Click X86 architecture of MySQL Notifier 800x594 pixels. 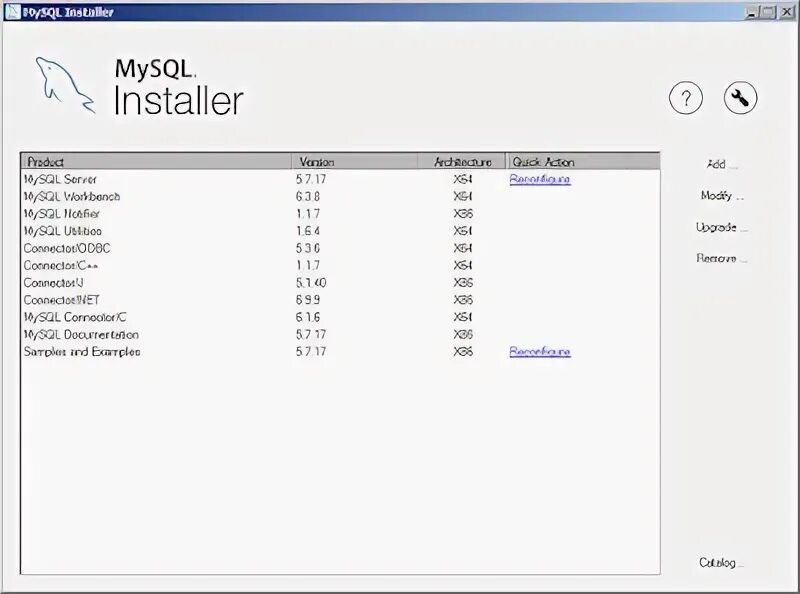pyautogui.click(x=463, y=214)
